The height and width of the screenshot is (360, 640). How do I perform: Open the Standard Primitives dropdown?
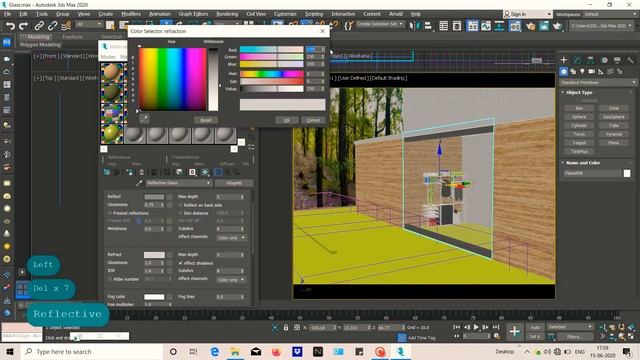click(x=598, y=82)
